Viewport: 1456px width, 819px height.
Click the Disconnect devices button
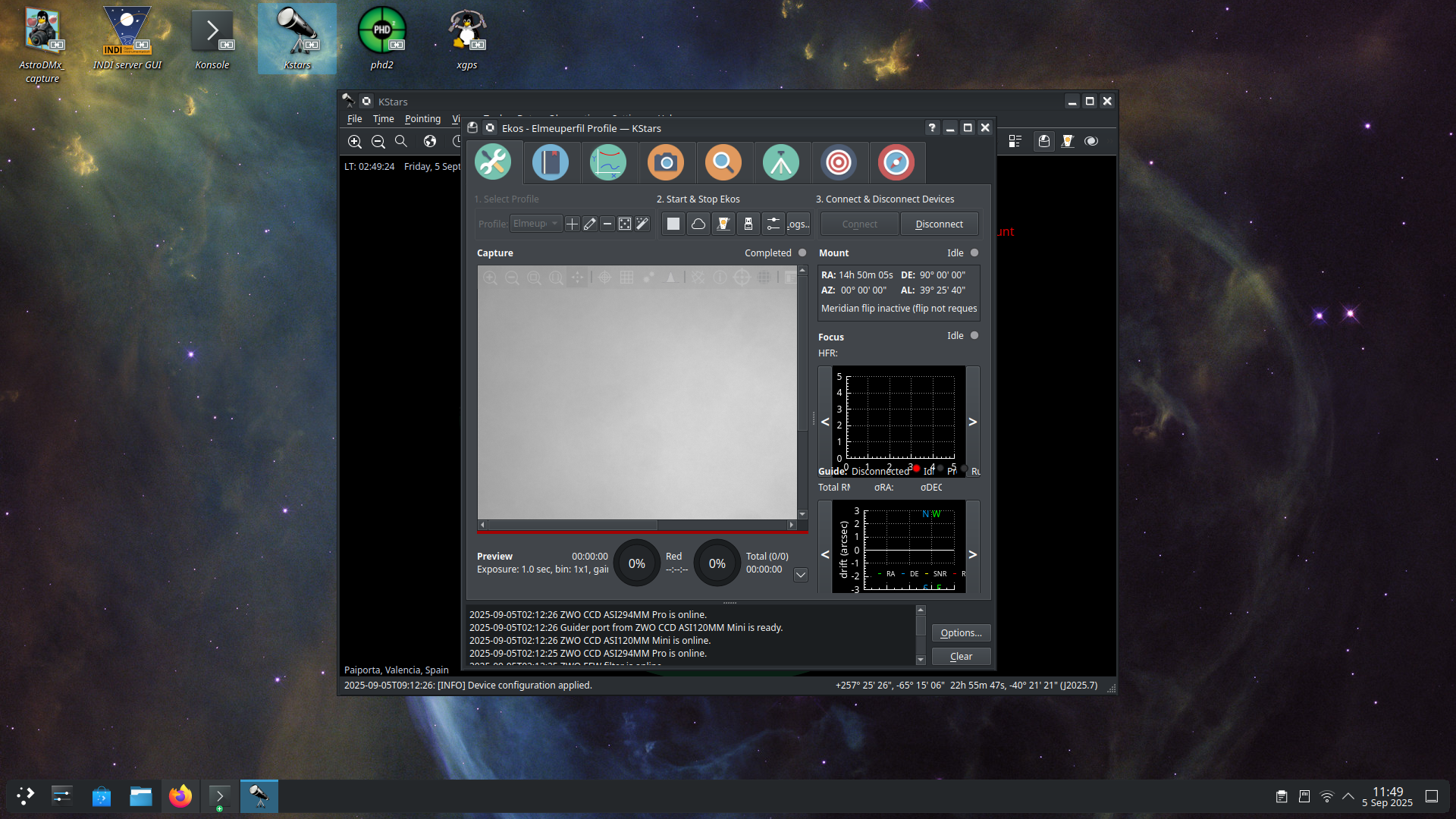click(939, 224)
